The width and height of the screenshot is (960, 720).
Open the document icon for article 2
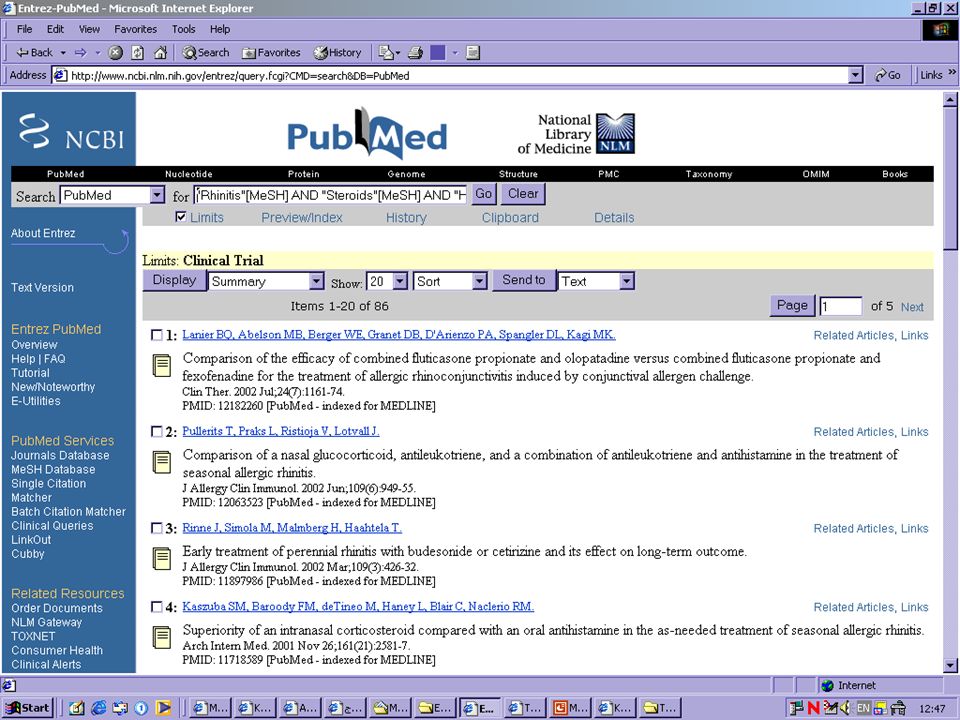(162, 462)
